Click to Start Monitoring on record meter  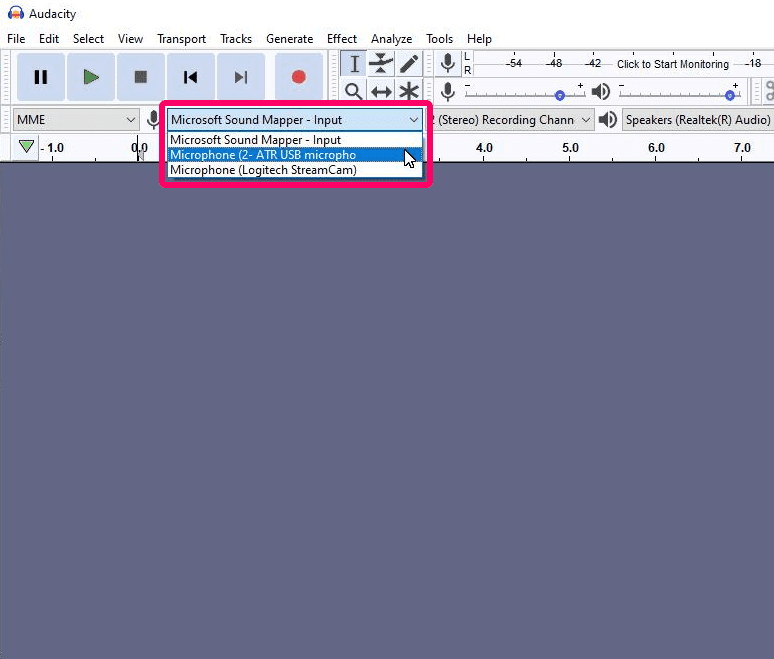[673, 64]
